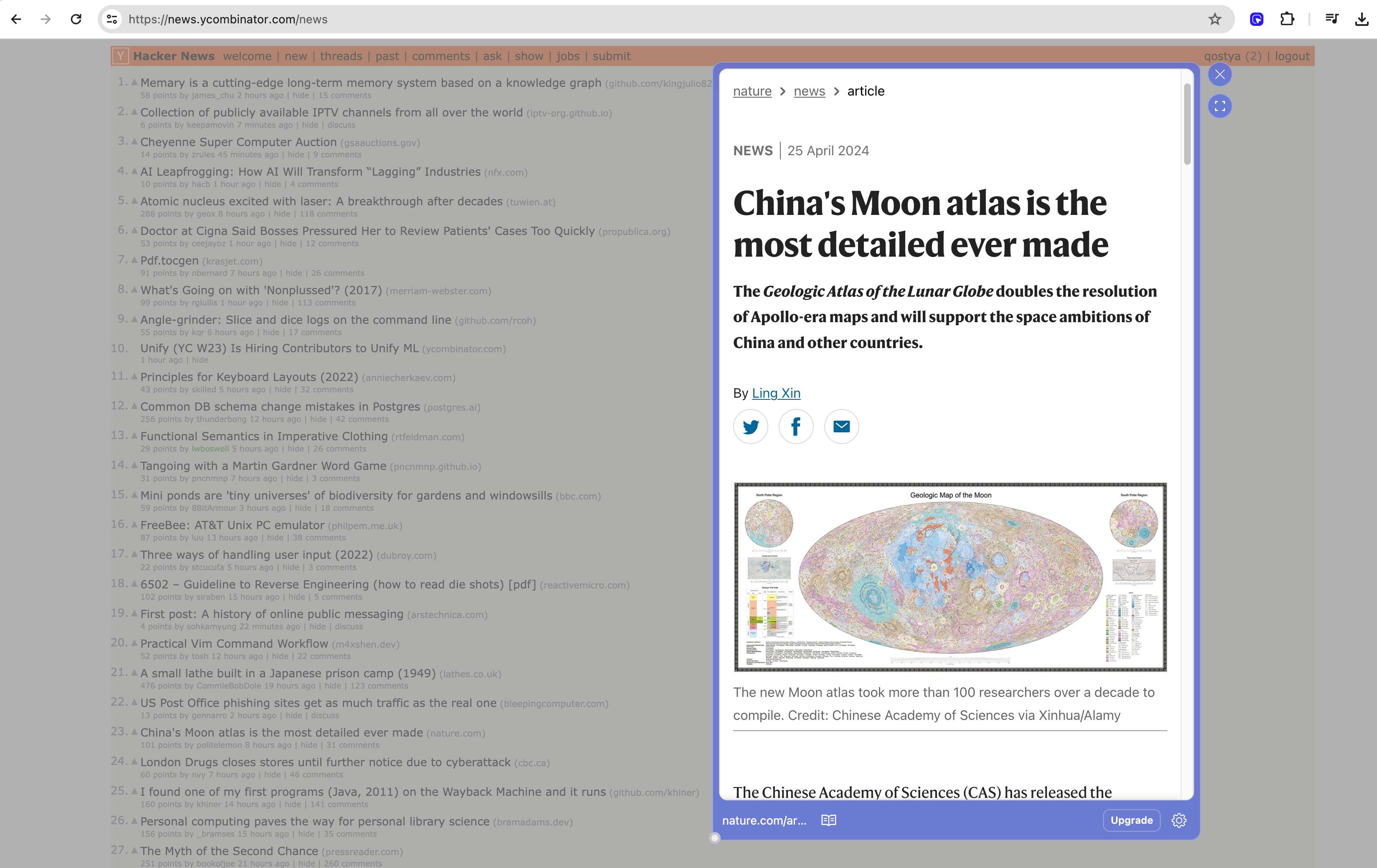Open gostya user profile
Screen dimensions: 1377x868
pyautogui.click(x=1222, y=56)
